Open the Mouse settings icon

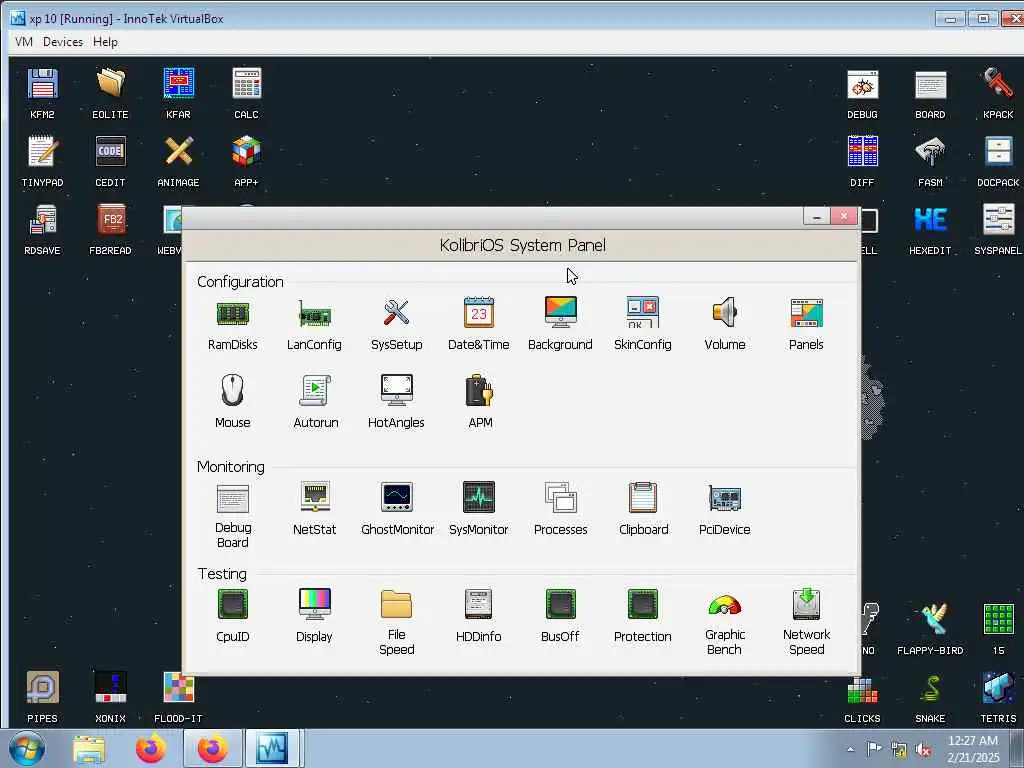tap(232, 402)
